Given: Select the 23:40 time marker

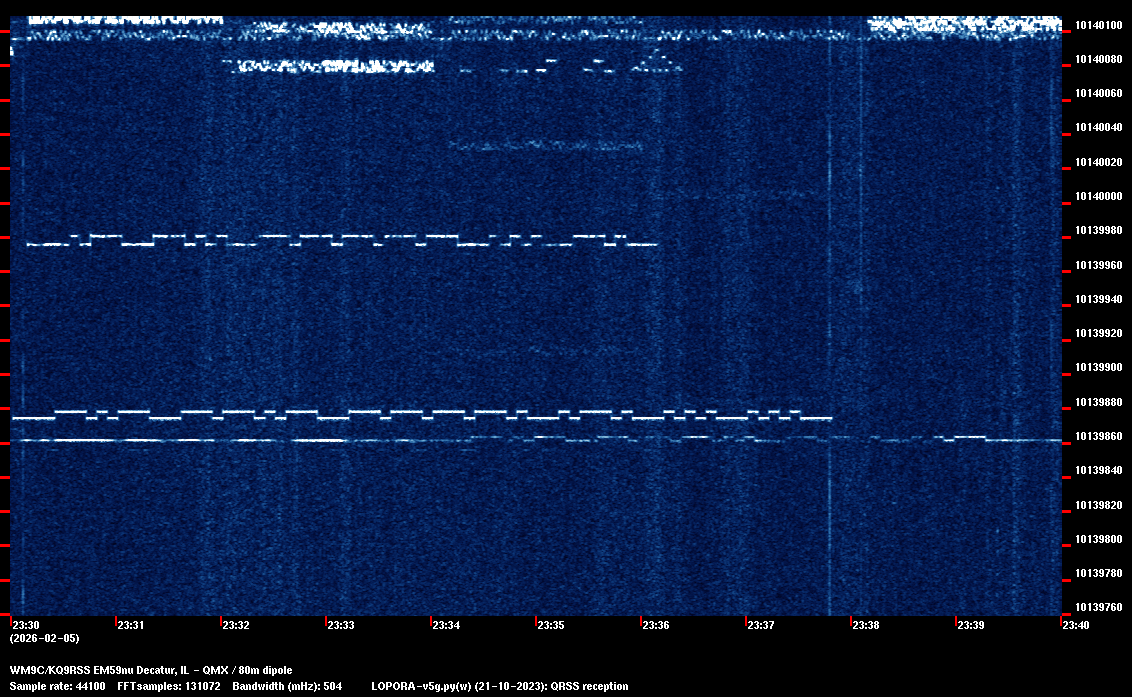Looking at the screenshot, I should [1076, 626].
